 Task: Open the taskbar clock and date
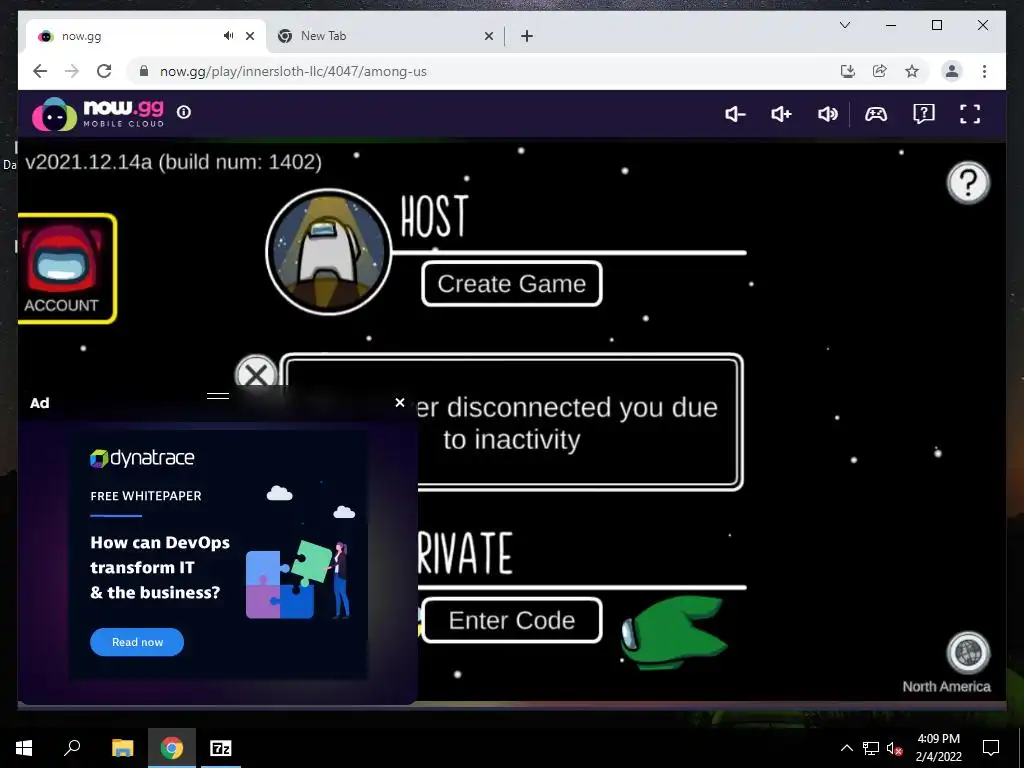[x=938, y=748]
